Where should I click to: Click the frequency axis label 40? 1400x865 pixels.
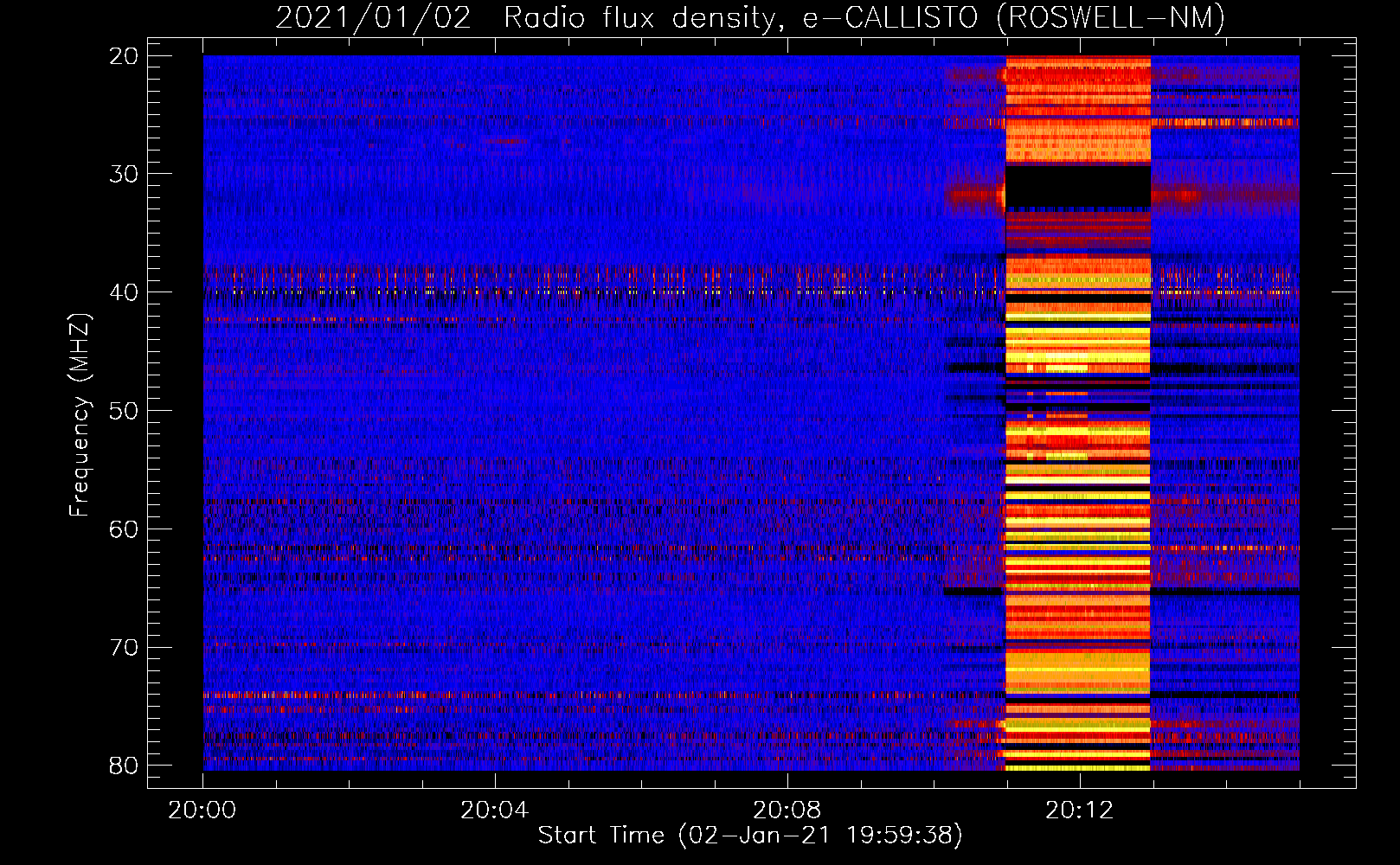[124, 292]
